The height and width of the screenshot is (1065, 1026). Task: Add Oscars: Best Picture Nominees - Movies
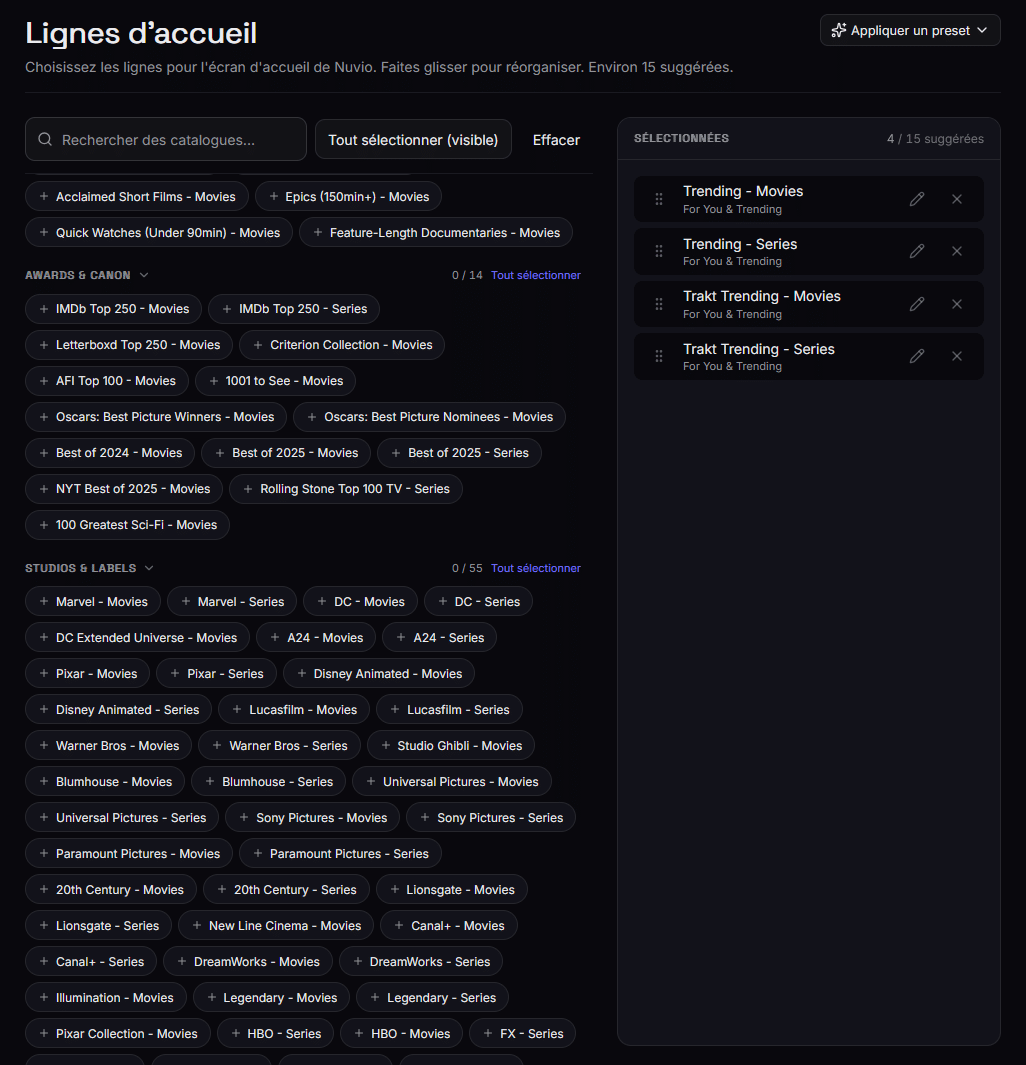coord(430,417)
